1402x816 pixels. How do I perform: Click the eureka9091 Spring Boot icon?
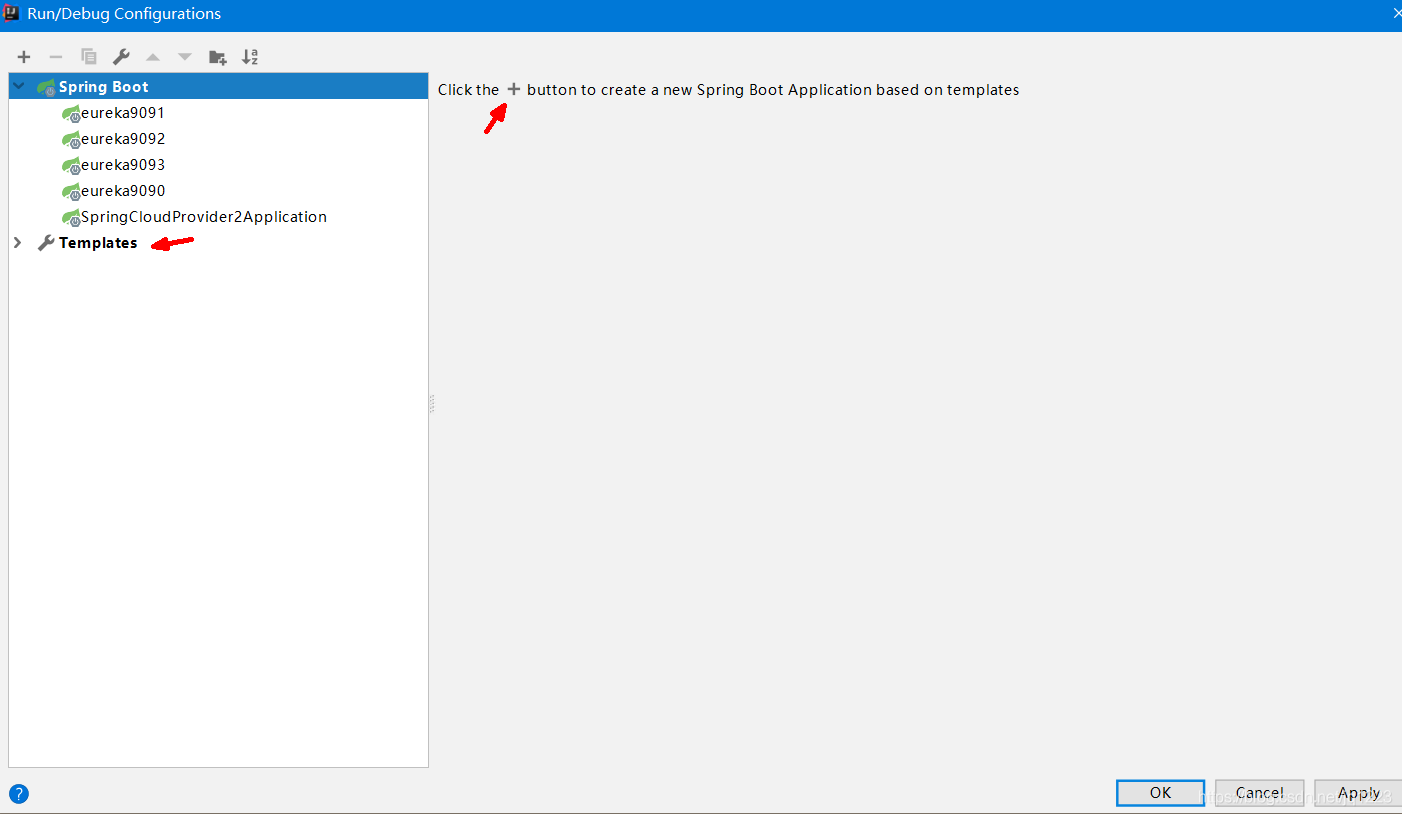(x=71, y=114)
